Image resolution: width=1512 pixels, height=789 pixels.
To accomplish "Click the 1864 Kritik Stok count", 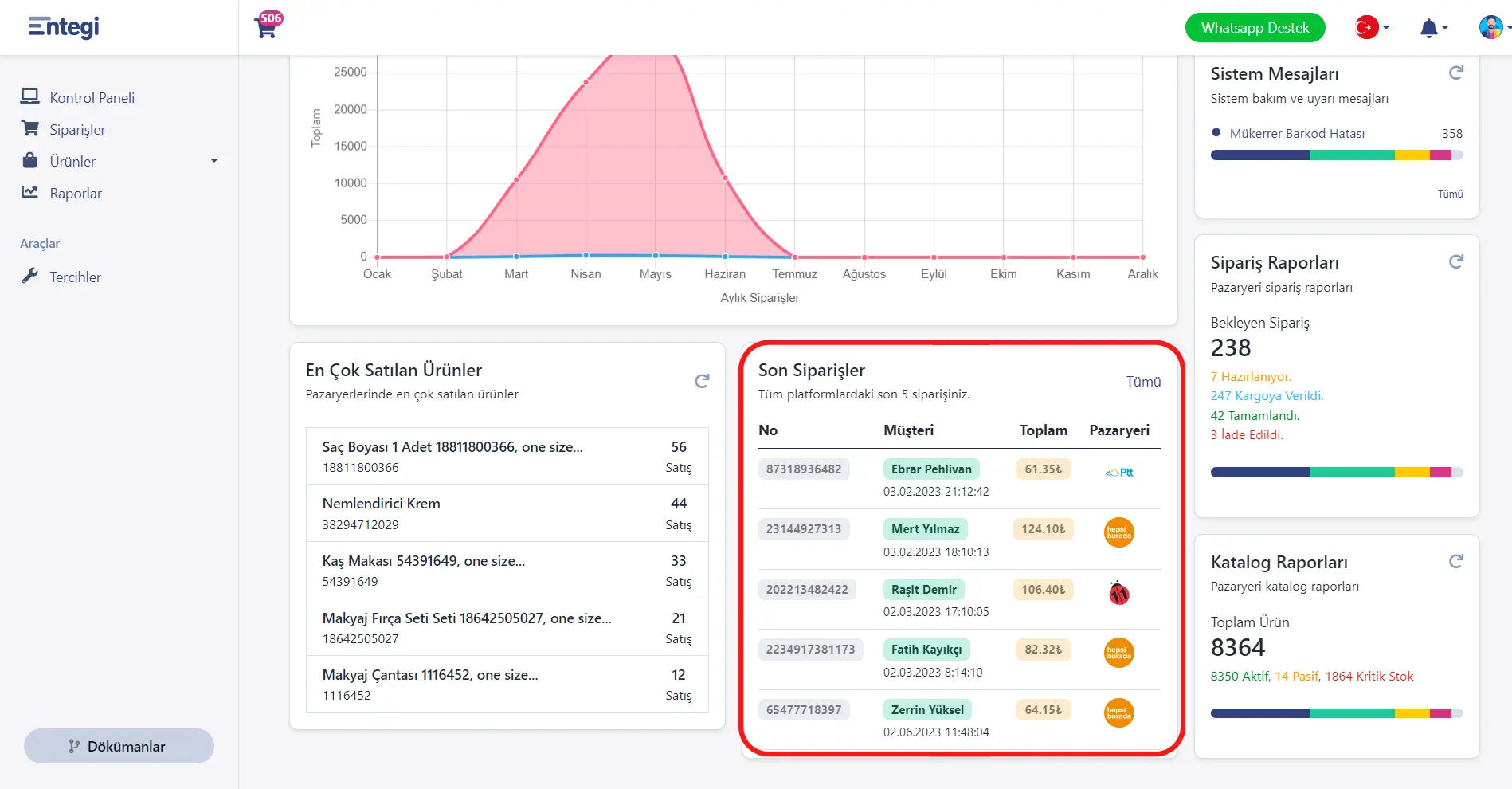I will pos(1369,676).
